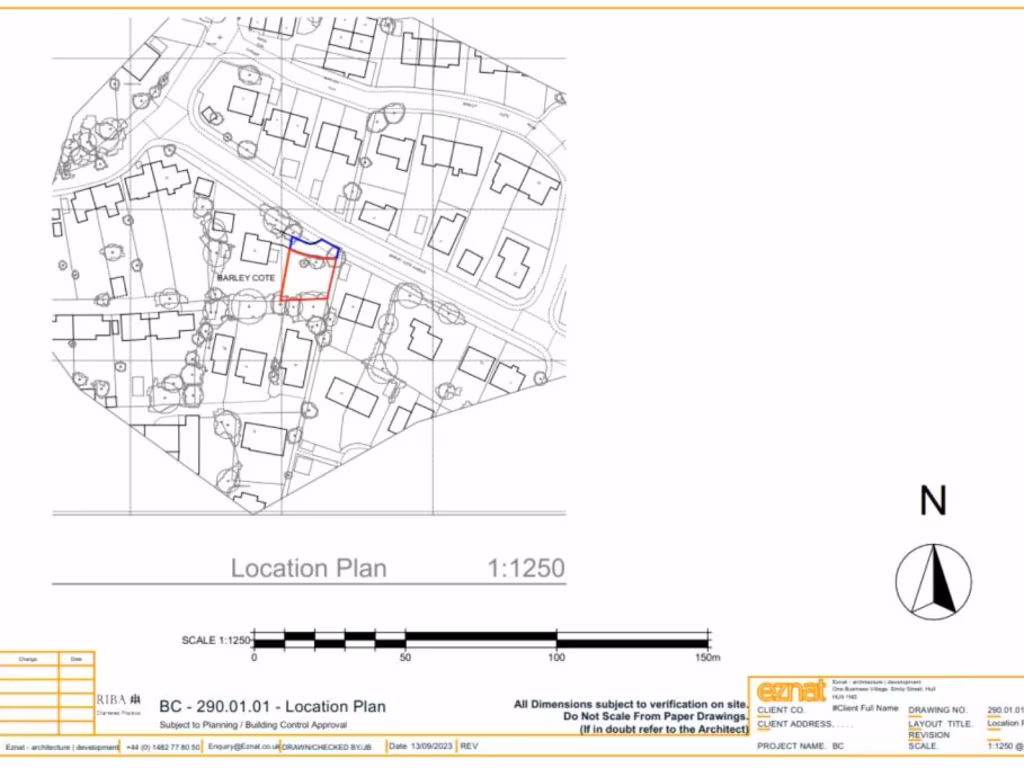Image resolution: width=1024 pixels, height=768 pixels.
Task: Click the BARLEY COTE map label
Action: (246, 277)
